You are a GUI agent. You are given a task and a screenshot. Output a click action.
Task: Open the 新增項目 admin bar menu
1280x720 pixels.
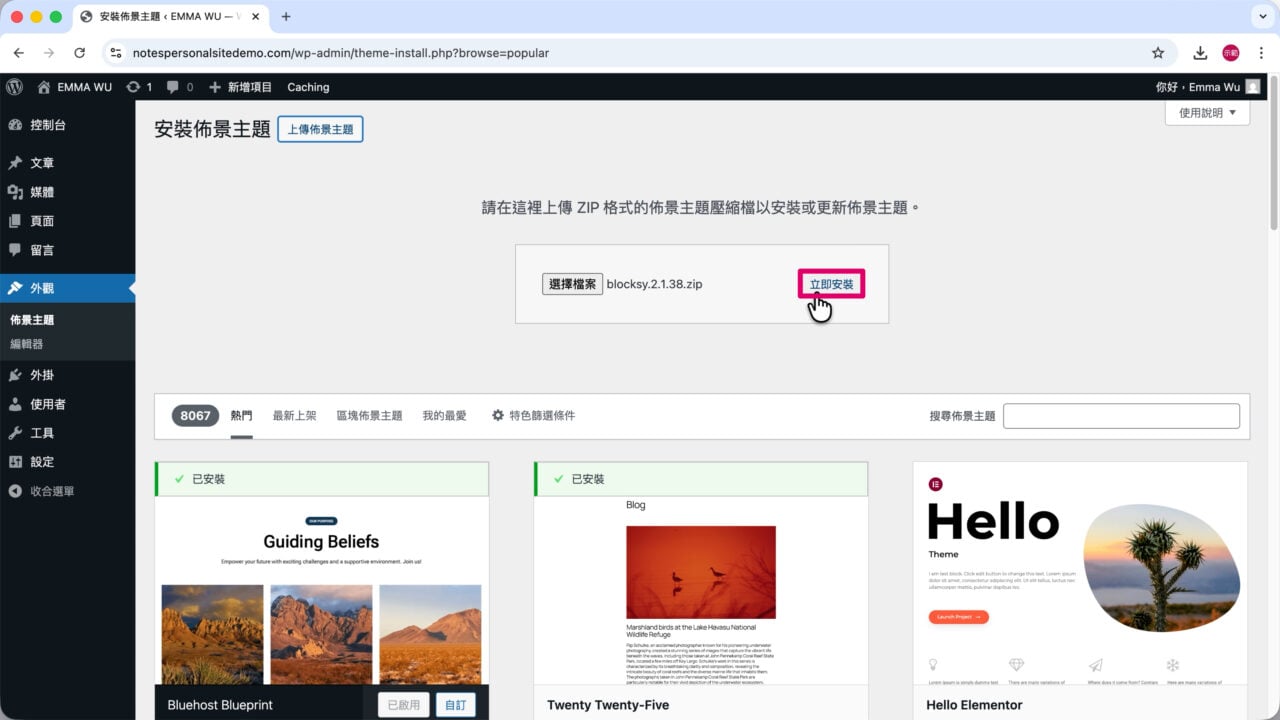(240, 87)
